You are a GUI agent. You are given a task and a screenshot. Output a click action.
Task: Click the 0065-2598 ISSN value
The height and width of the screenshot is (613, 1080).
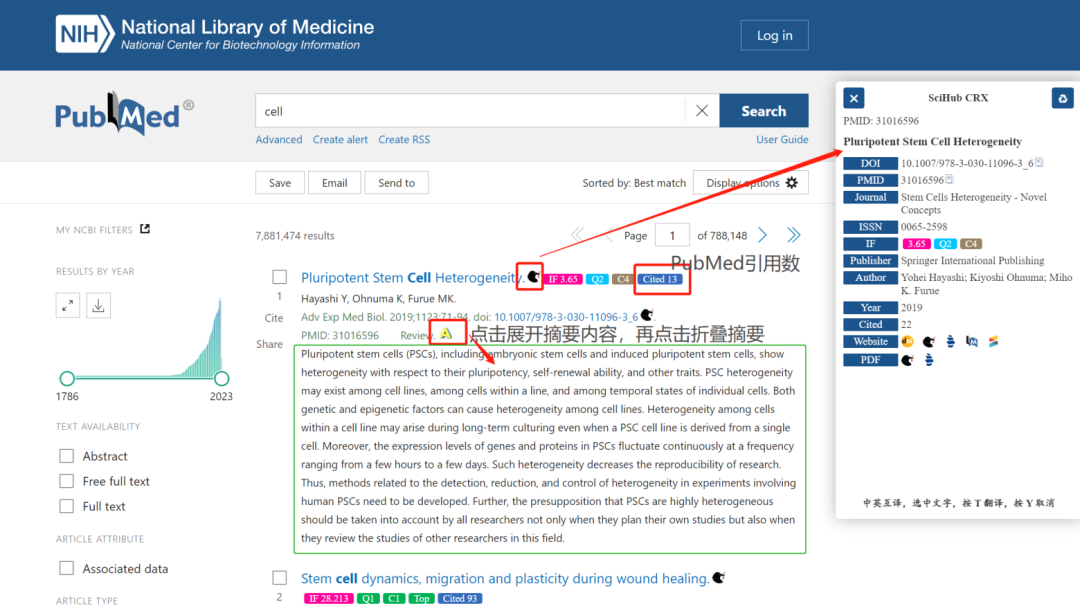coord(924,227)
